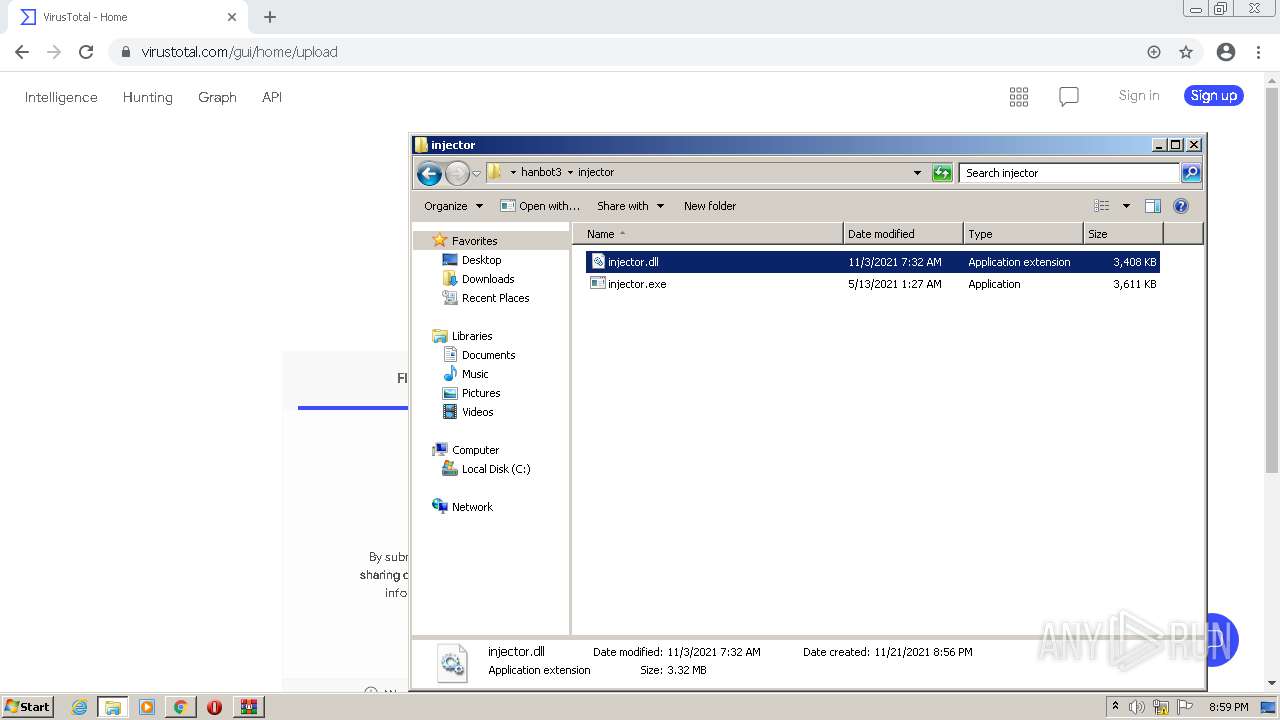Click Sign up button
Image resolution: width=1280 pixels, height=720 pixels.
click(1214, 95)
